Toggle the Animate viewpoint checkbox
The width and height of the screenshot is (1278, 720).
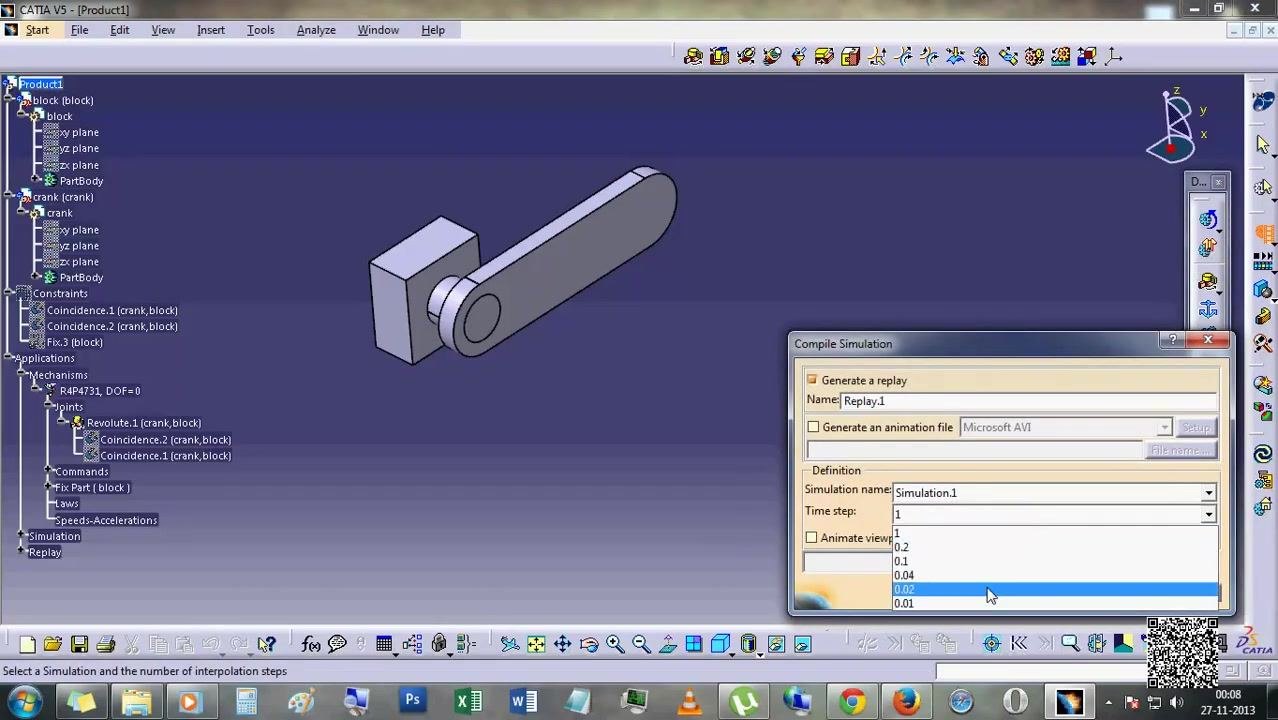click(x=812, y=538)
